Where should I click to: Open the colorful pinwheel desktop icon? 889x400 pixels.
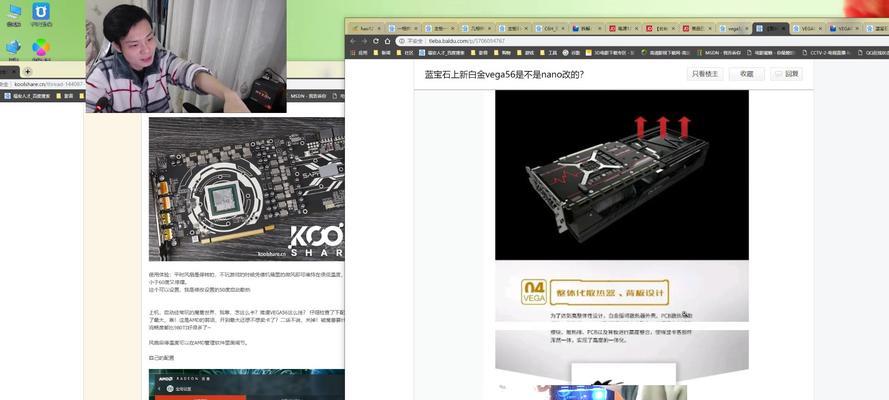(x=41, y=49)
